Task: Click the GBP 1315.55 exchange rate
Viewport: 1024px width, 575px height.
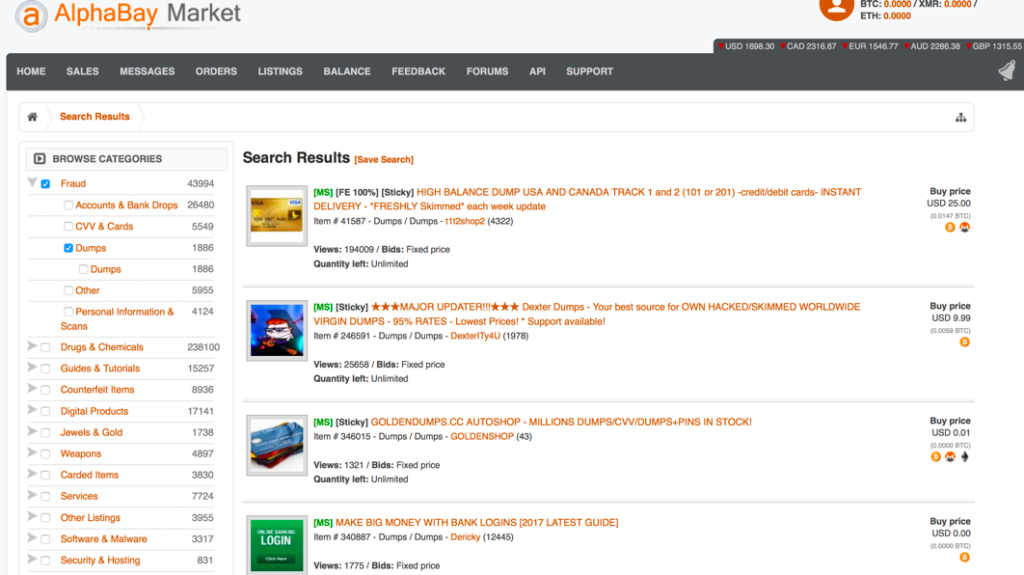Action: (993, 46)
